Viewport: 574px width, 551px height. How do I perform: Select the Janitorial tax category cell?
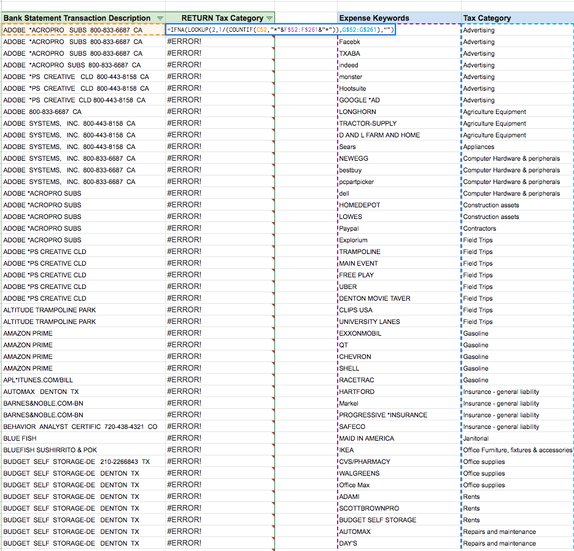(517, 438)
